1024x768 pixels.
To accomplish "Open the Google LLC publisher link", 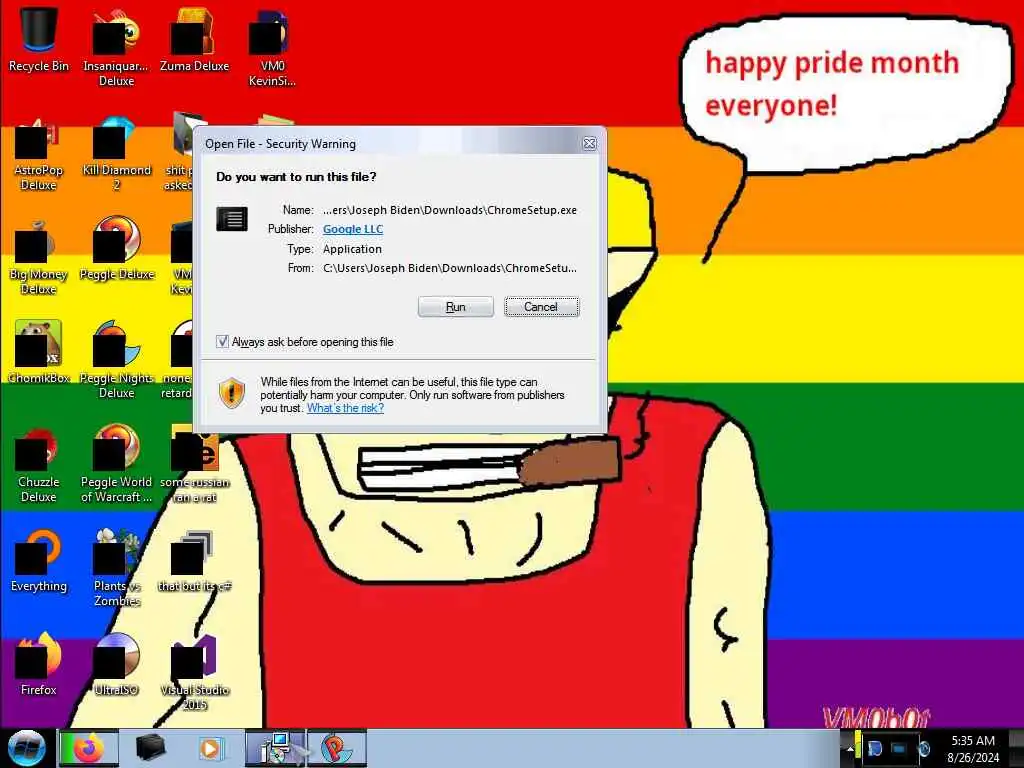I will tap(353, 229).
